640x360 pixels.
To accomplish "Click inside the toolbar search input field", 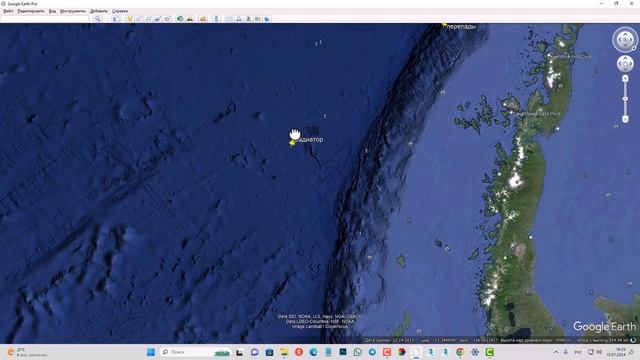I will pyautogui.click(x=45, y=19).
